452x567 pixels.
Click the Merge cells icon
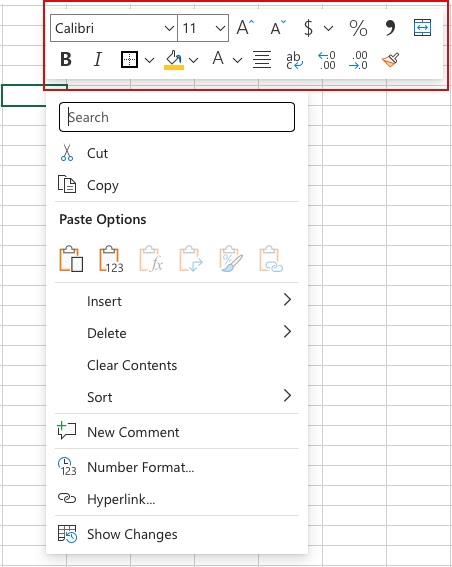(x=422, y=28)
